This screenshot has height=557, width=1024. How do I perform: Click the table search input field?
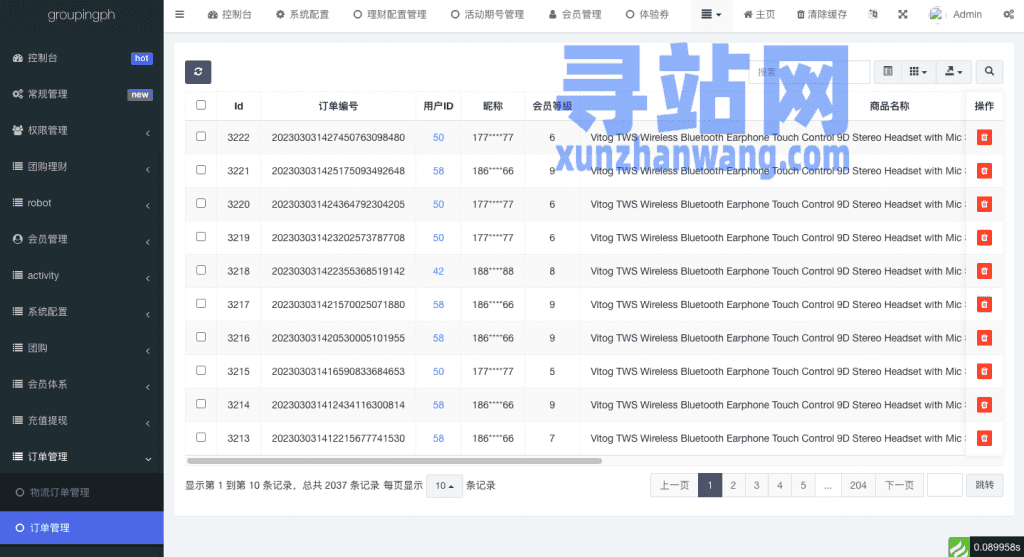(810, 72)
